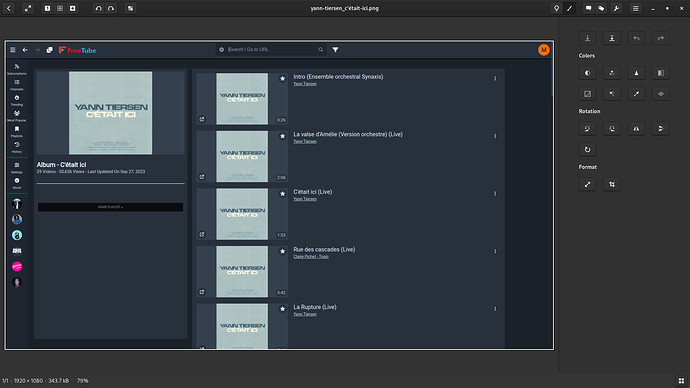Open the Adjust Contrast tool
The width and height of the screenshot is (690, 388).
587,73
